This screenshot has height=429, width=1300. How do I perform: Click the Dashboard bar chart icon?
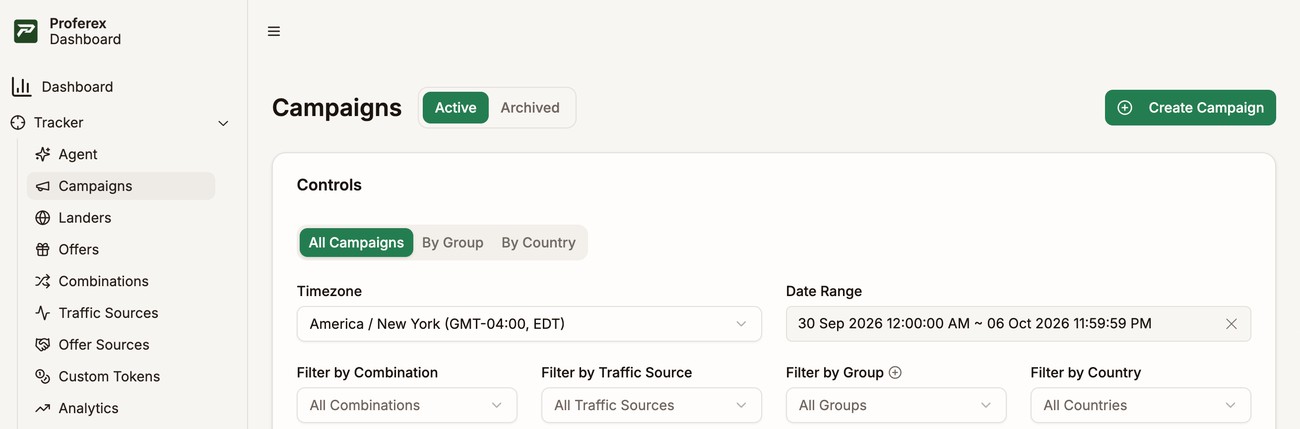click(21, 87)
